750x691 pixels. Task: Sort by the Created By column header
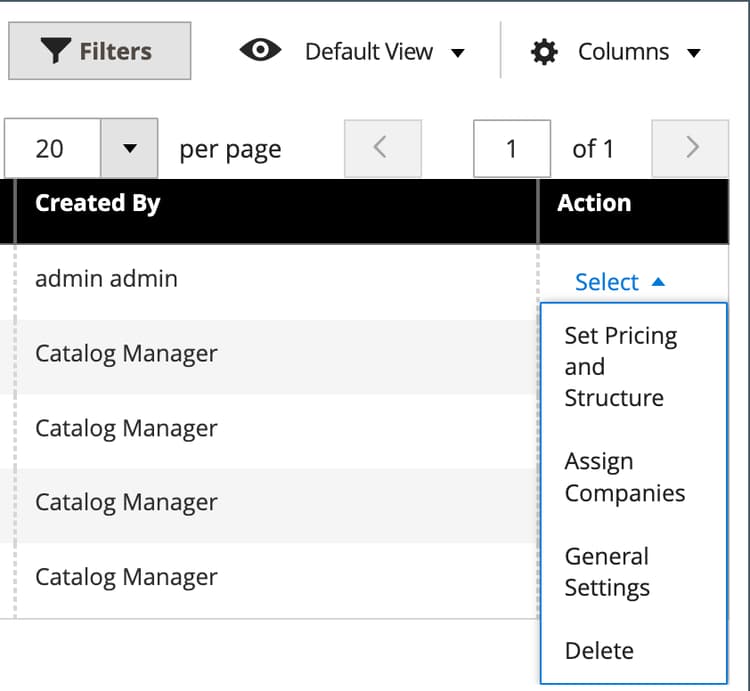(x=97, y=203)
